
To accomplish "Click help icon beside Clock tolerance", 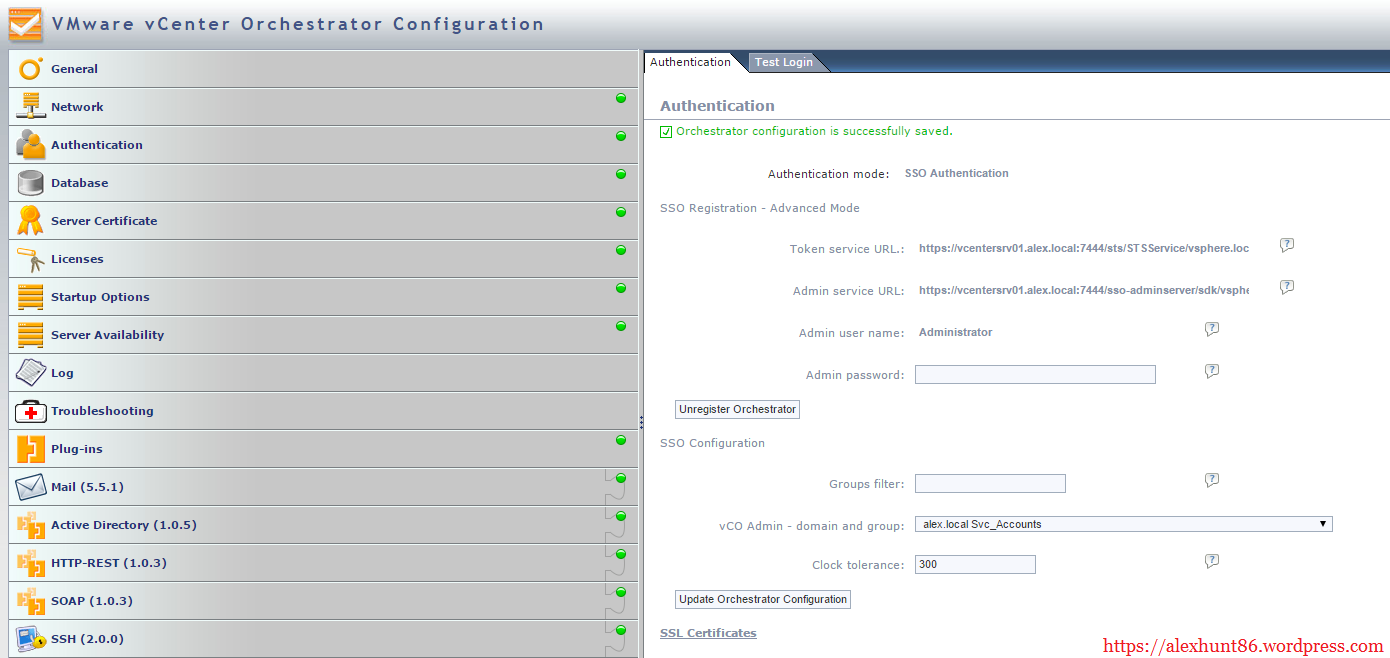I will coord(1212,561).
